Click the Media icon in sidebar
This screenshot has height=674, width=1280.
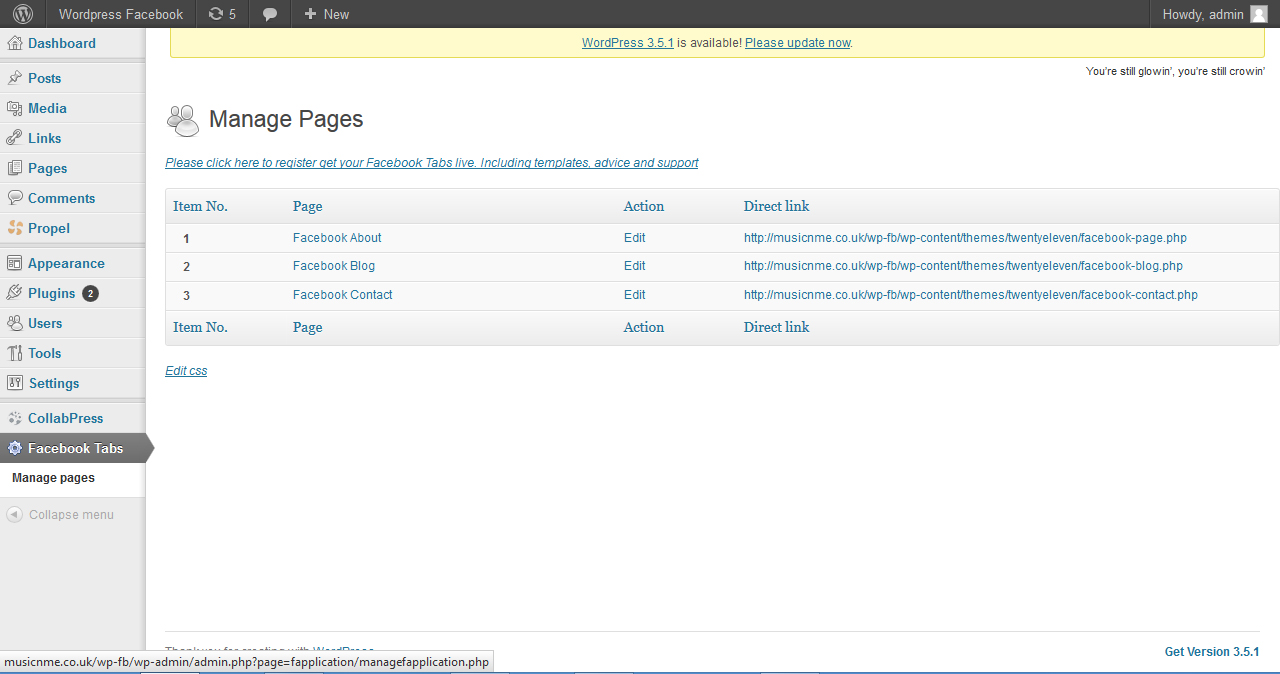[x=15, y=108]
